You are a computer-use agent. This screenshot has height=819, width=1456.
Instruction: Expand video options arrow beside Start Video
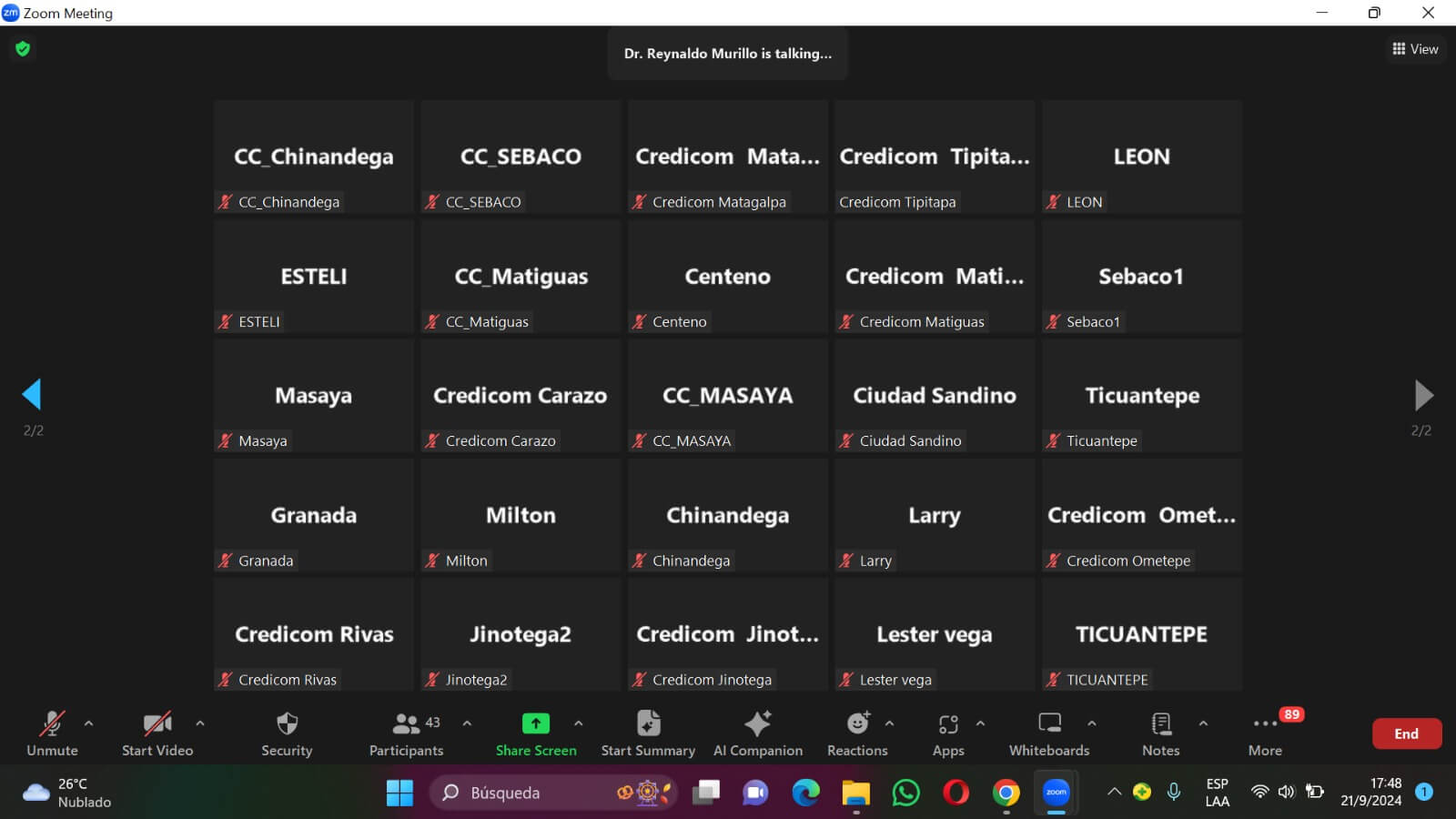click(200, 723)
